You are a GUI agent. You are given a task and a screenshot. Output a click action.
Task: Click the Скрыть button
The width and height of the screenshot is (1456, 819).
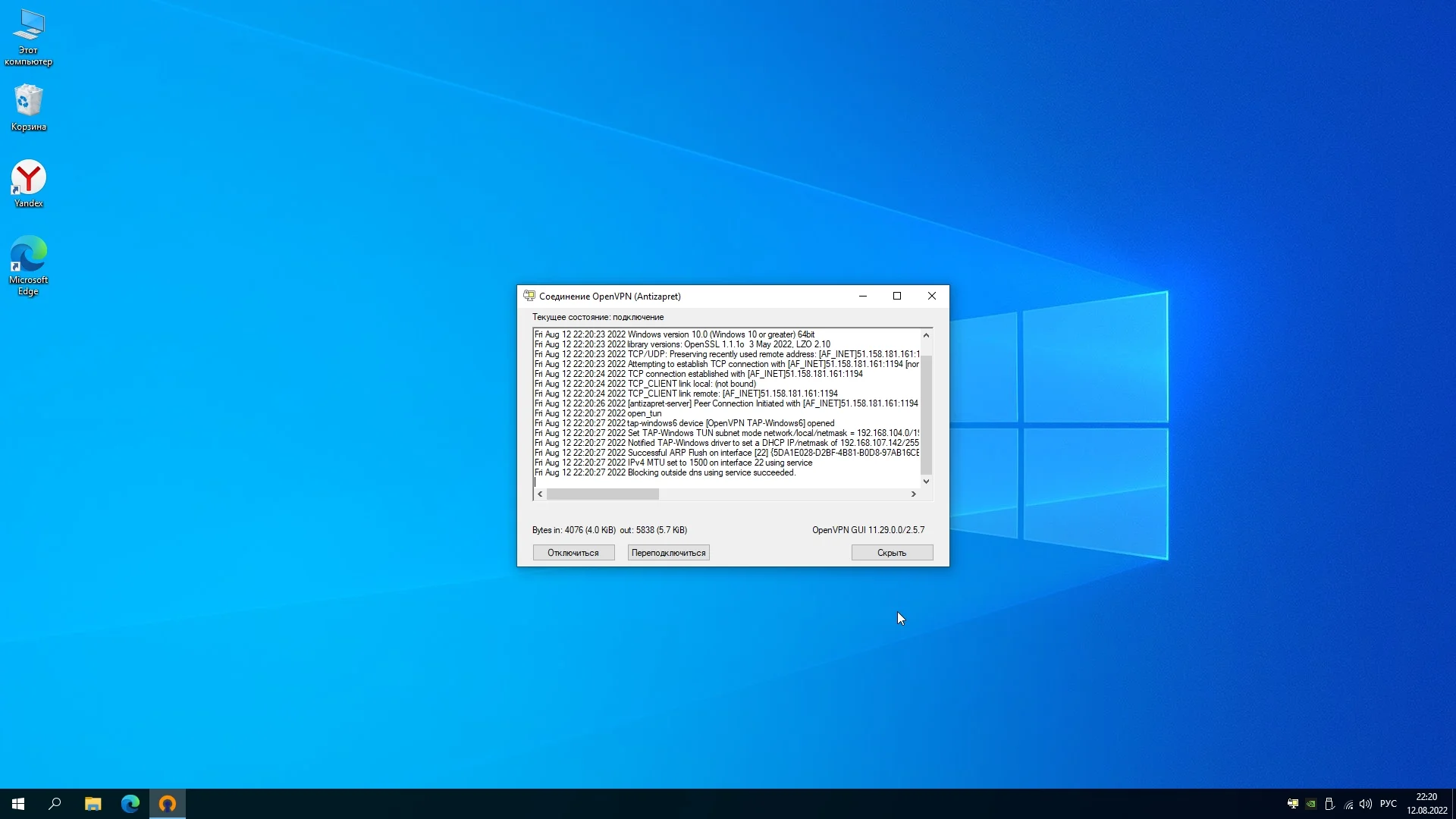tap(892, 553)
